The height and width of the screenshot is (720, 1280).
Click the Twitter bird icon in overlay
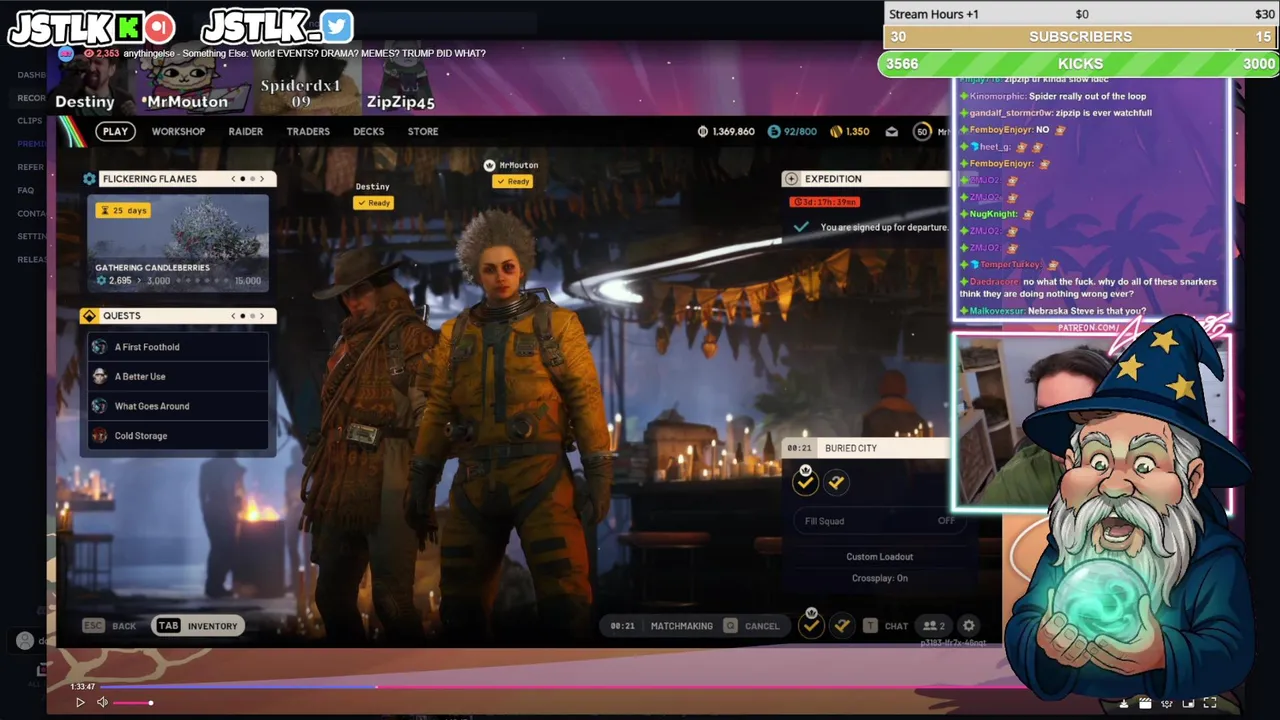point(337,25)
